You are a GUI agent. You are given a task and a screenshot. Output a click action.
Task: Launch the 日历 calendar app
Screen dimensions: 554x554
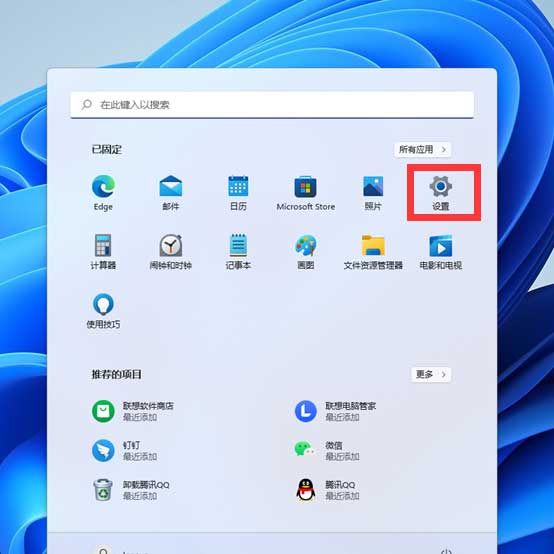tap(238, 193)
